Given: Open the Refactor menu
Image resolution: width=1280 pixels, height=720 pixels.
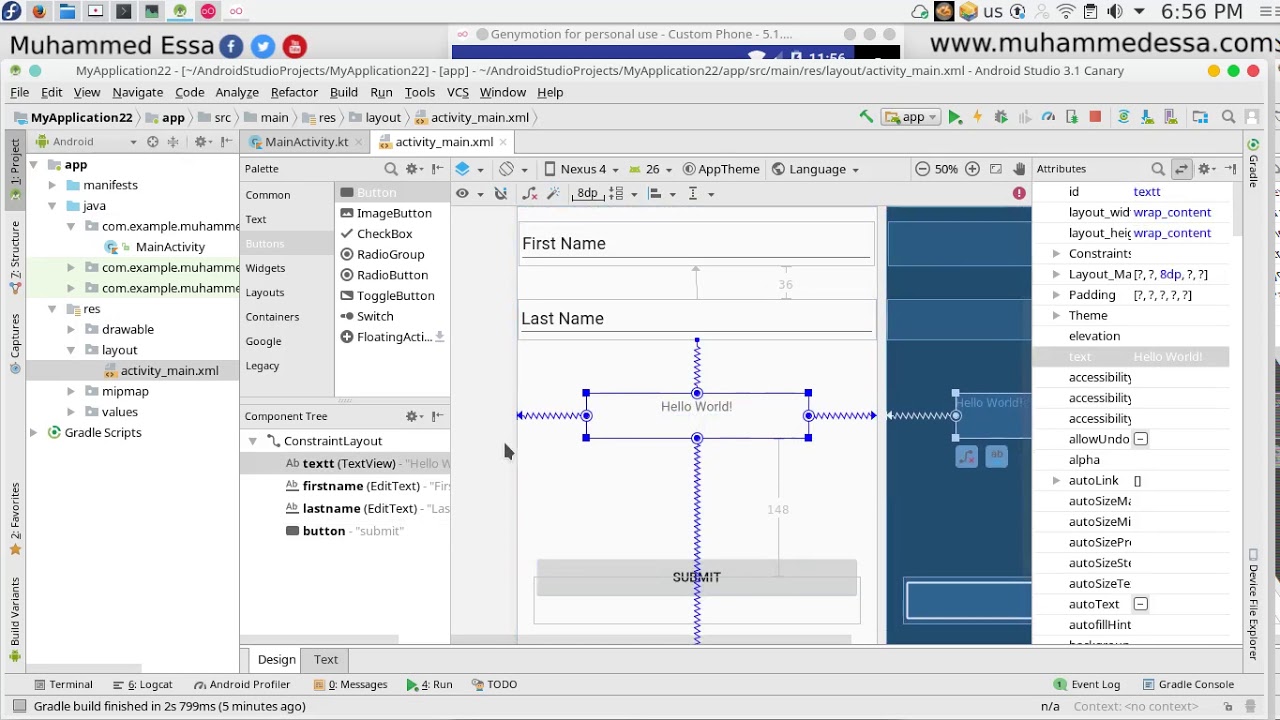Looking at the screenshot, I should [294, 92].
